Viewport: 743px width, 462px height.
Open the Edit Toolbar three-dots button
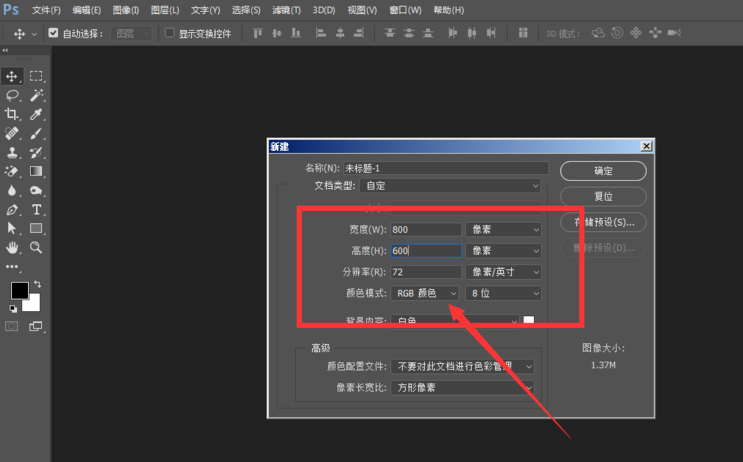pyautogui.click(x=12, y=267)
